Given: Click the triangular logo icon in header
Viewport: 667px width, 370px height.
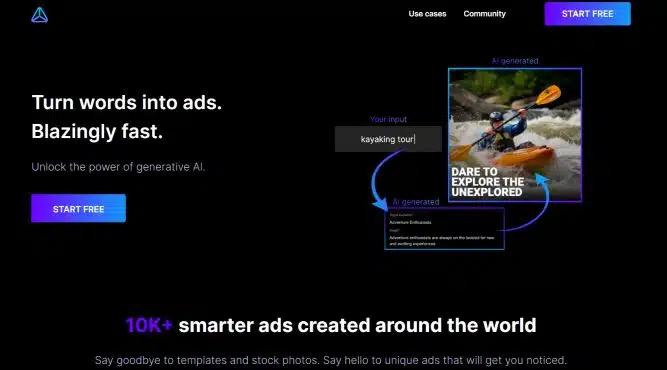Looking at the screenshot, I should tap(40, 15).
